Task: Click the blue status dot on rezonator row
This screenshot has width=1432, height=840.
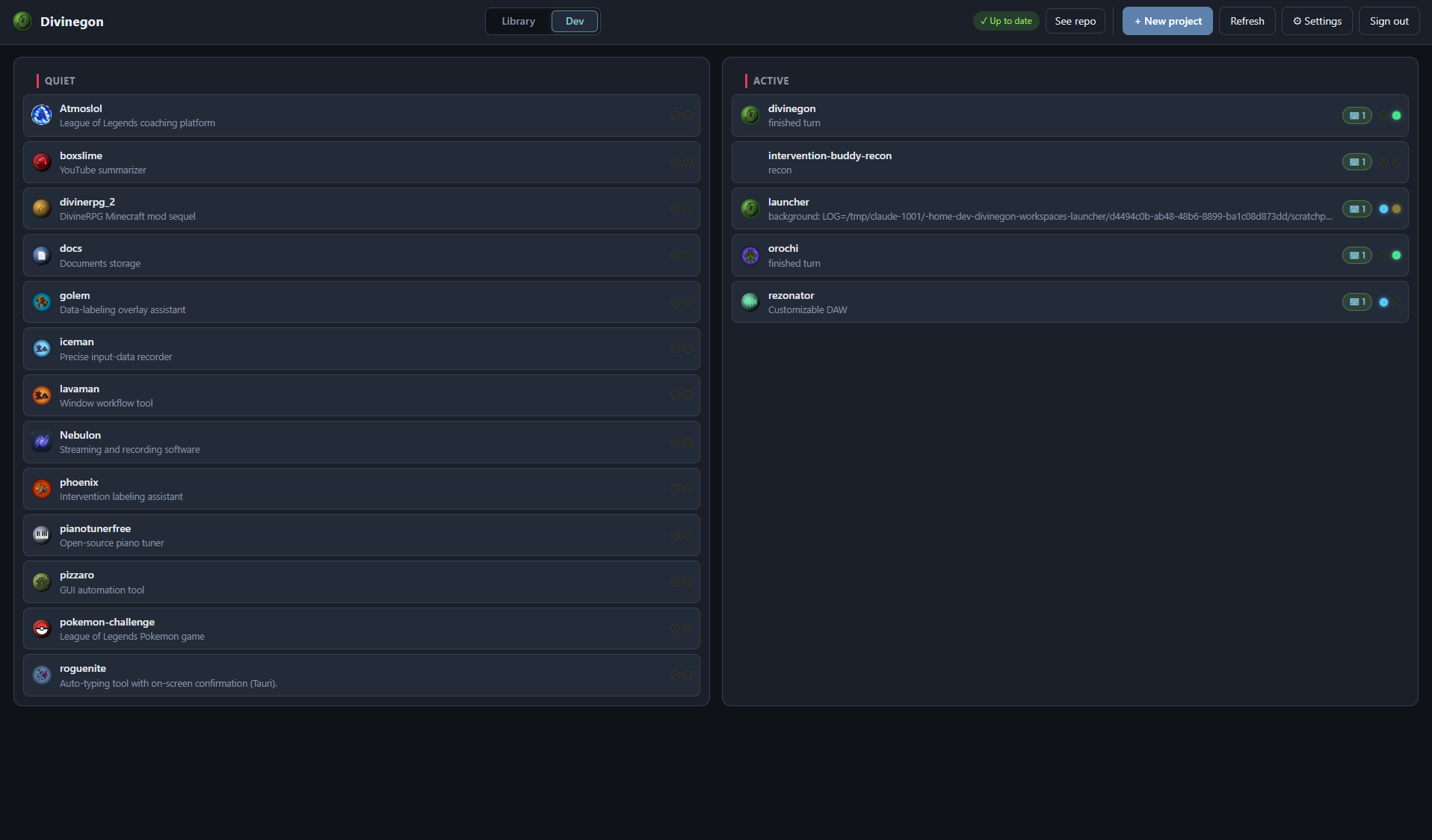Action: click(1383, 302)
